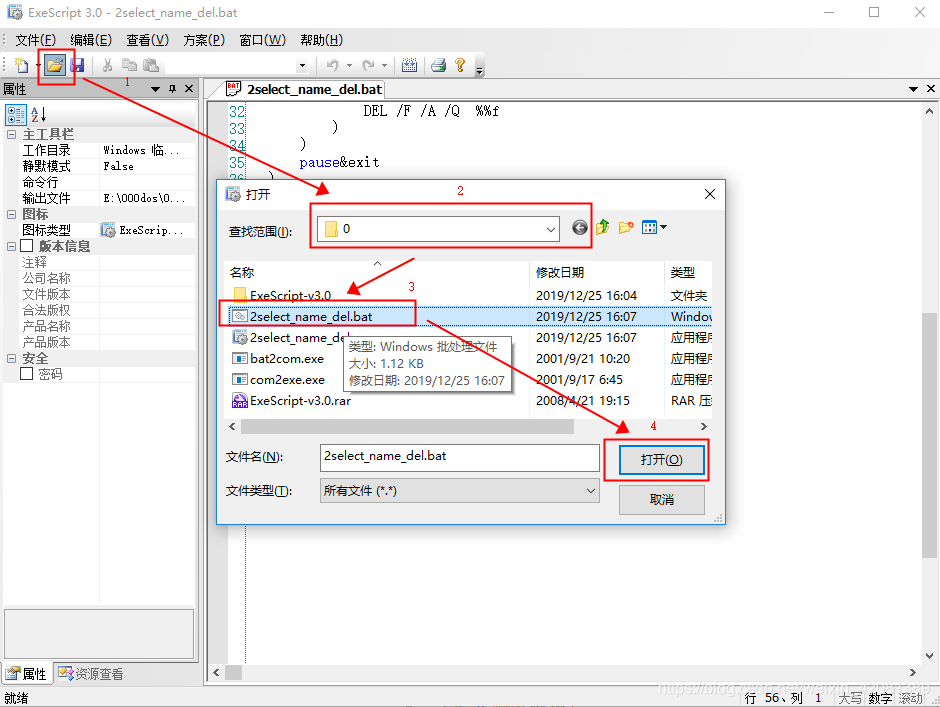Switch to the 2select_name_del.bat editor tab
Image resolution: width=940 pixels, height=707 pixels.
pyautogui.click(x=305, y=89)
